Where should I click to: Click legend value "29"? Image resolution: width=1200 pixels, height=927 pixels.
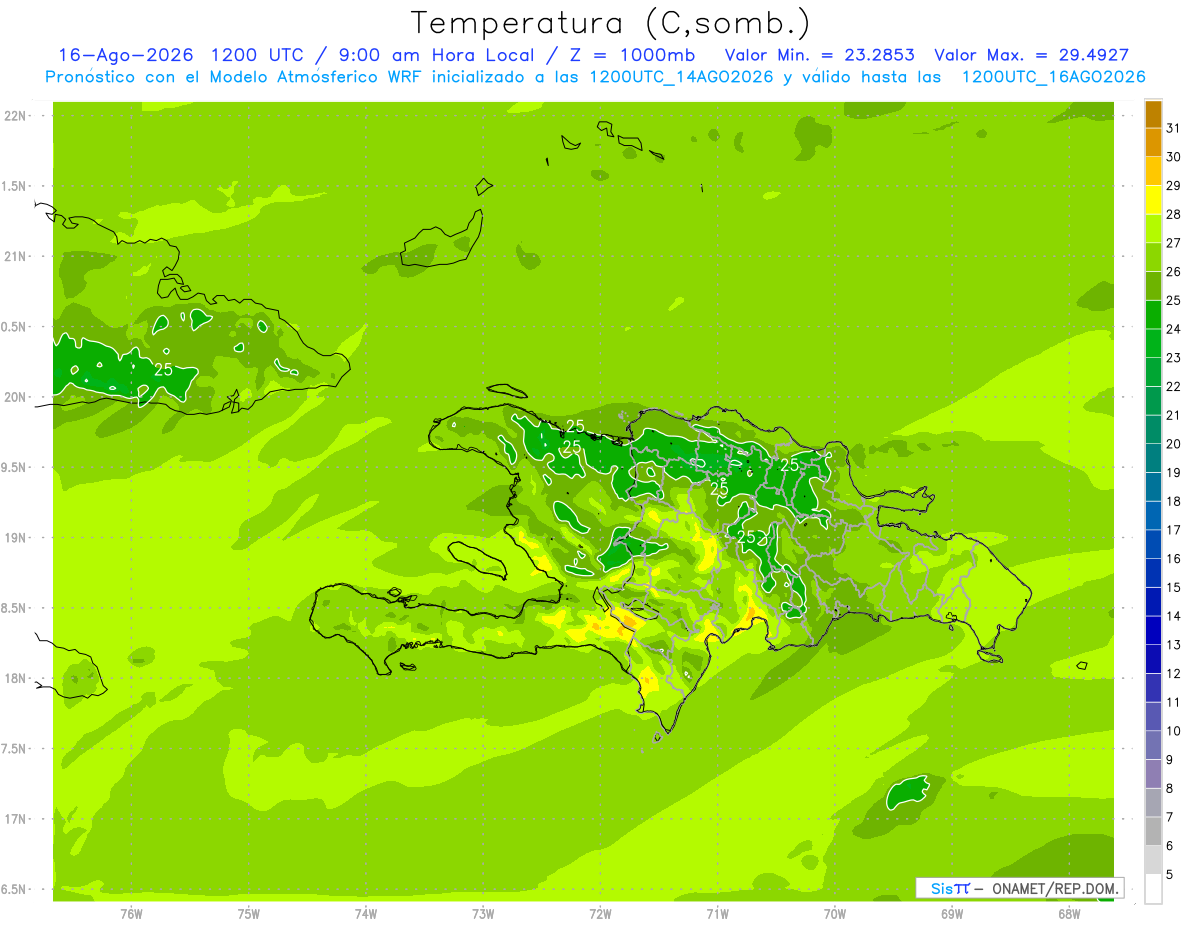click(1174, 186)
